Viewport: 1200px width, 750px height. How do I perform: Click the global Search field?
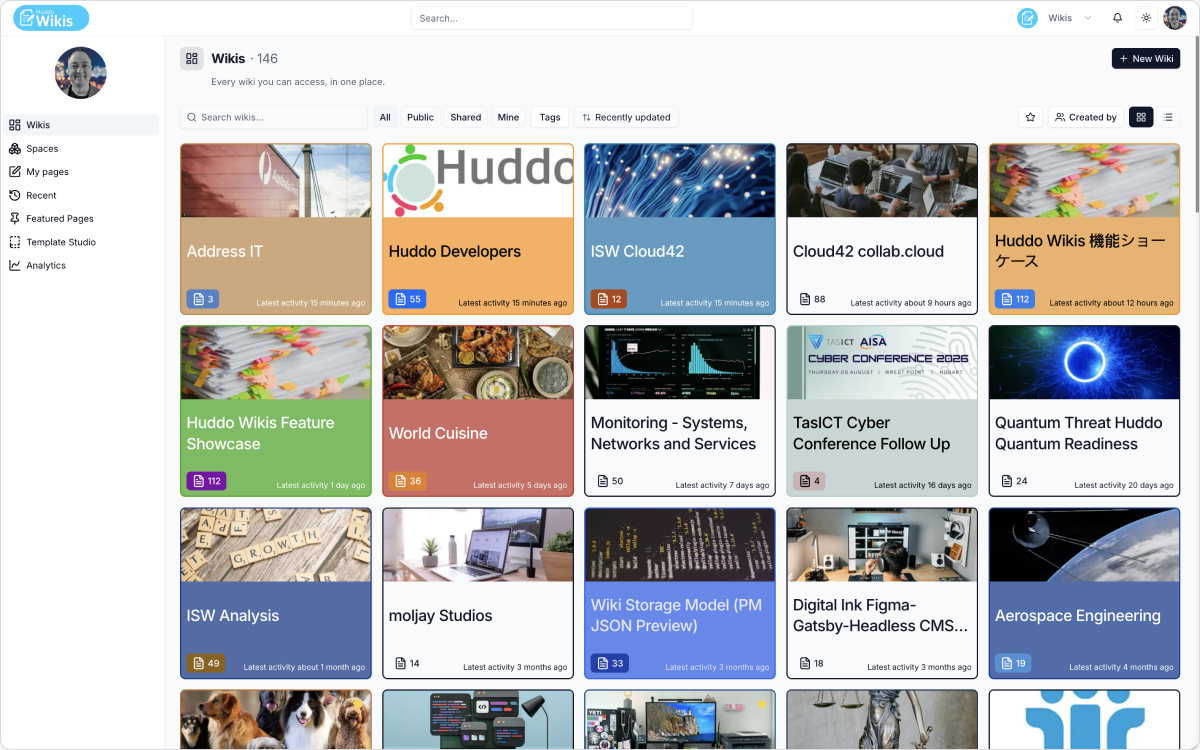[x=552, y=18]
